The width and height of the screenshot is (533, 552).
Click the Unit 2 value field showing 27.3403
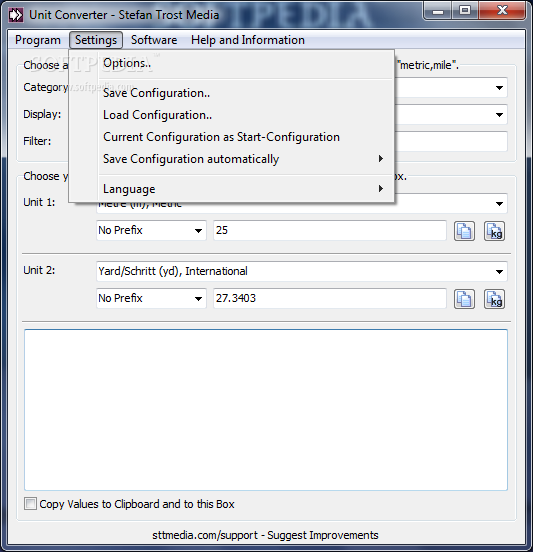[x=330, y=299]
